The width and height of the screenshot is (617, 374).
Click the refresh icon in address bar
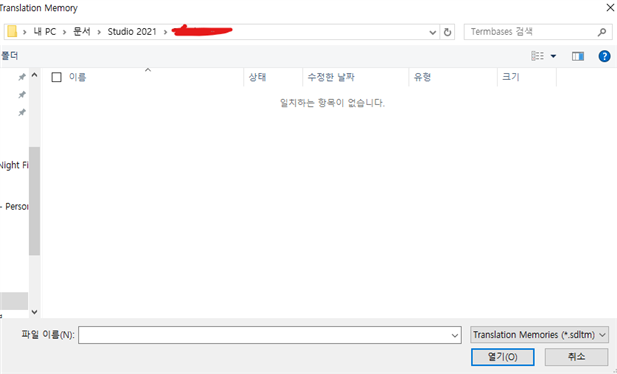(x=447, y=32)
